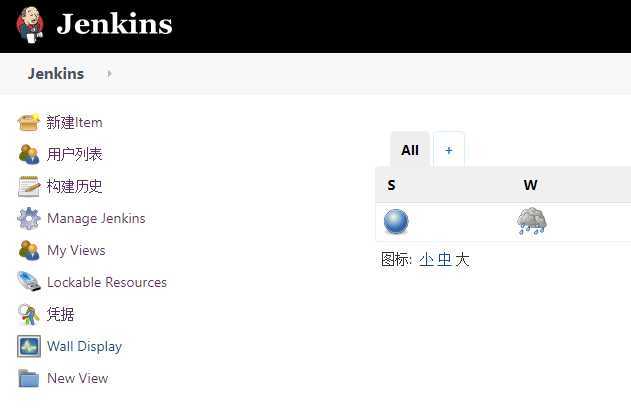The image size is (631, 410).
Task: Click the credentials keys icon
Action: 29,314
